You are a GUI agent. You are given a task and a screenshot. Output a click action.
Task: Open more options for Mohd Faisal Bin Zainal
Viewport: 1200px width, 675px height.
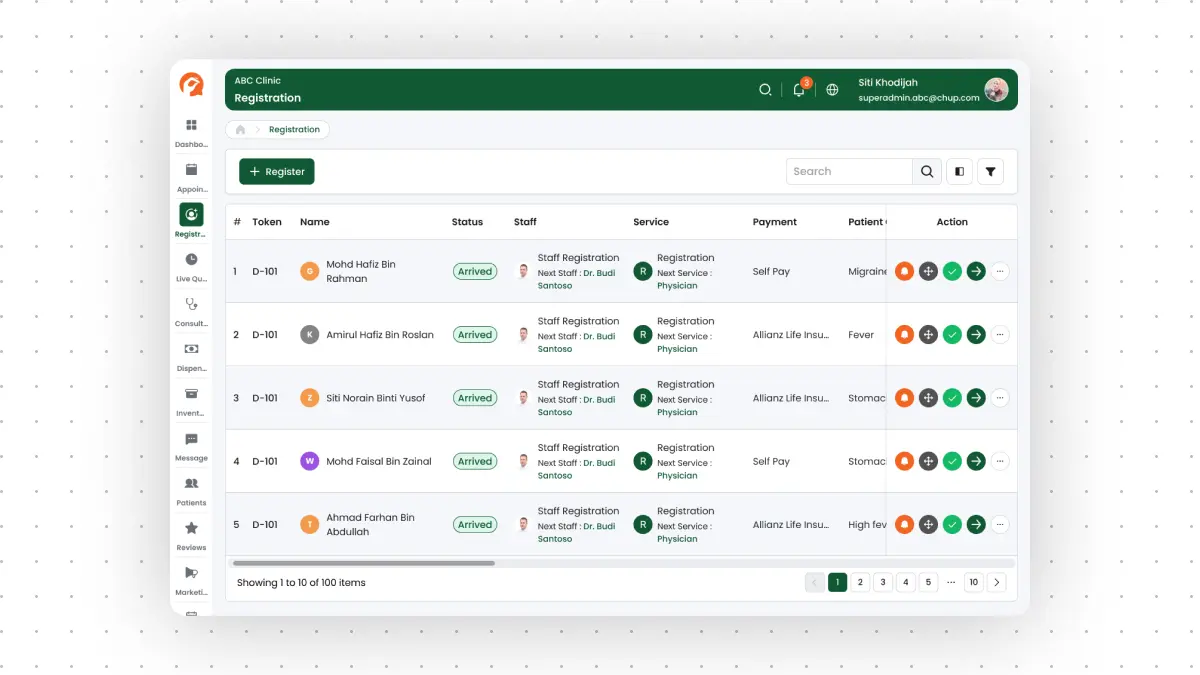point(1000,461)
